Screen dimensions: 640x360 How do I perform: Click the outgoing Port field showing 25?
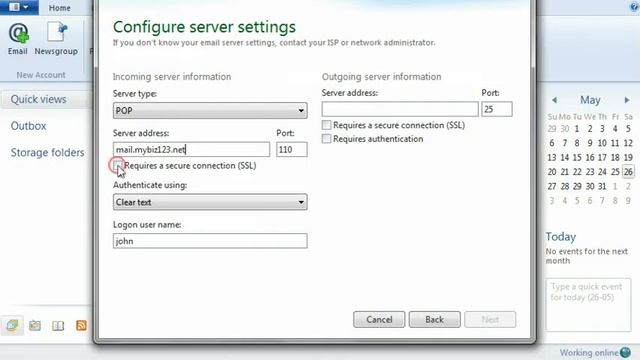click(497, 109)
